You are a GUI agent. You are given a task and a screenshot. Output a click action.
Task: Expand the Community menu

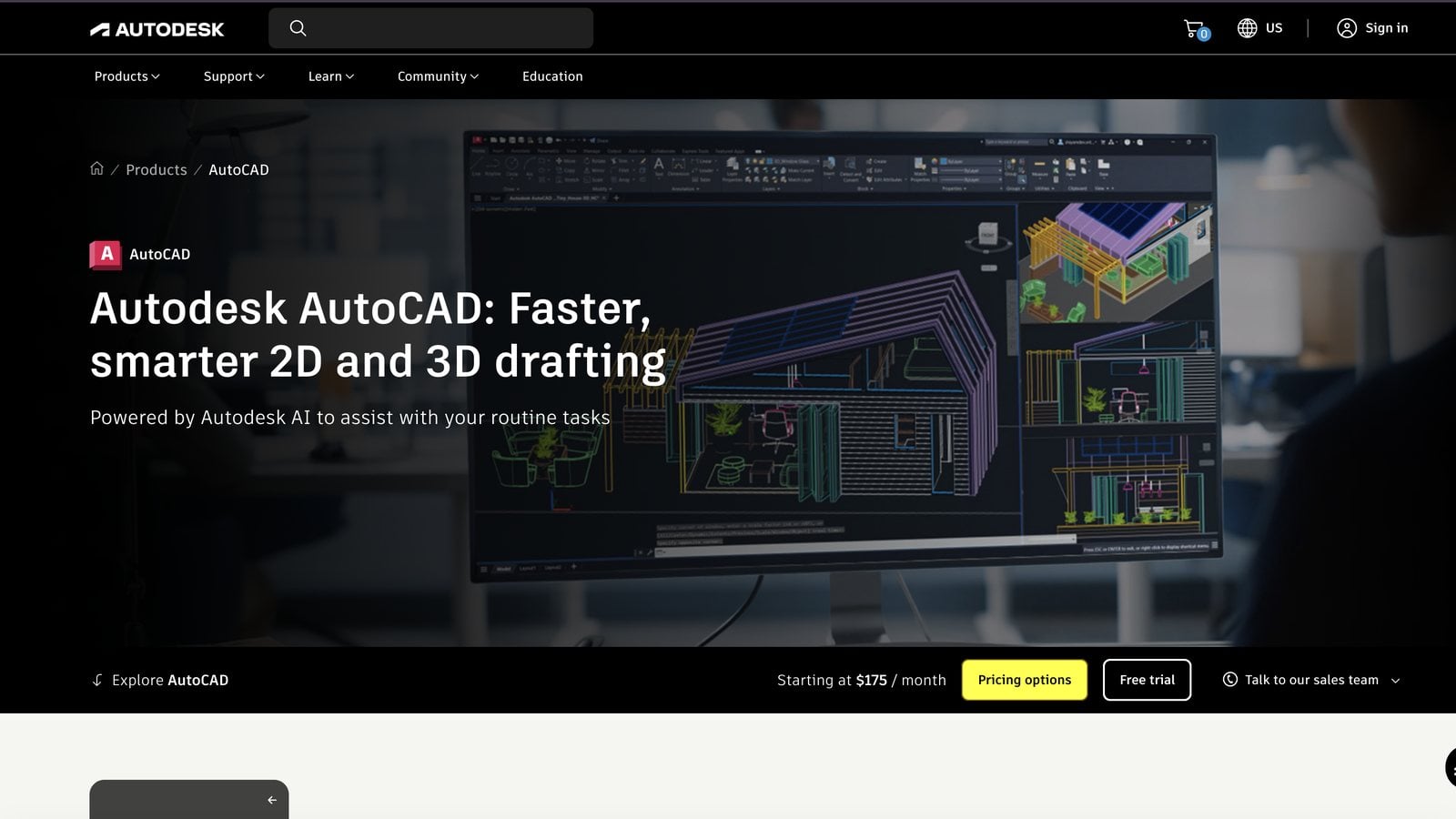click(x=438, y=76)
